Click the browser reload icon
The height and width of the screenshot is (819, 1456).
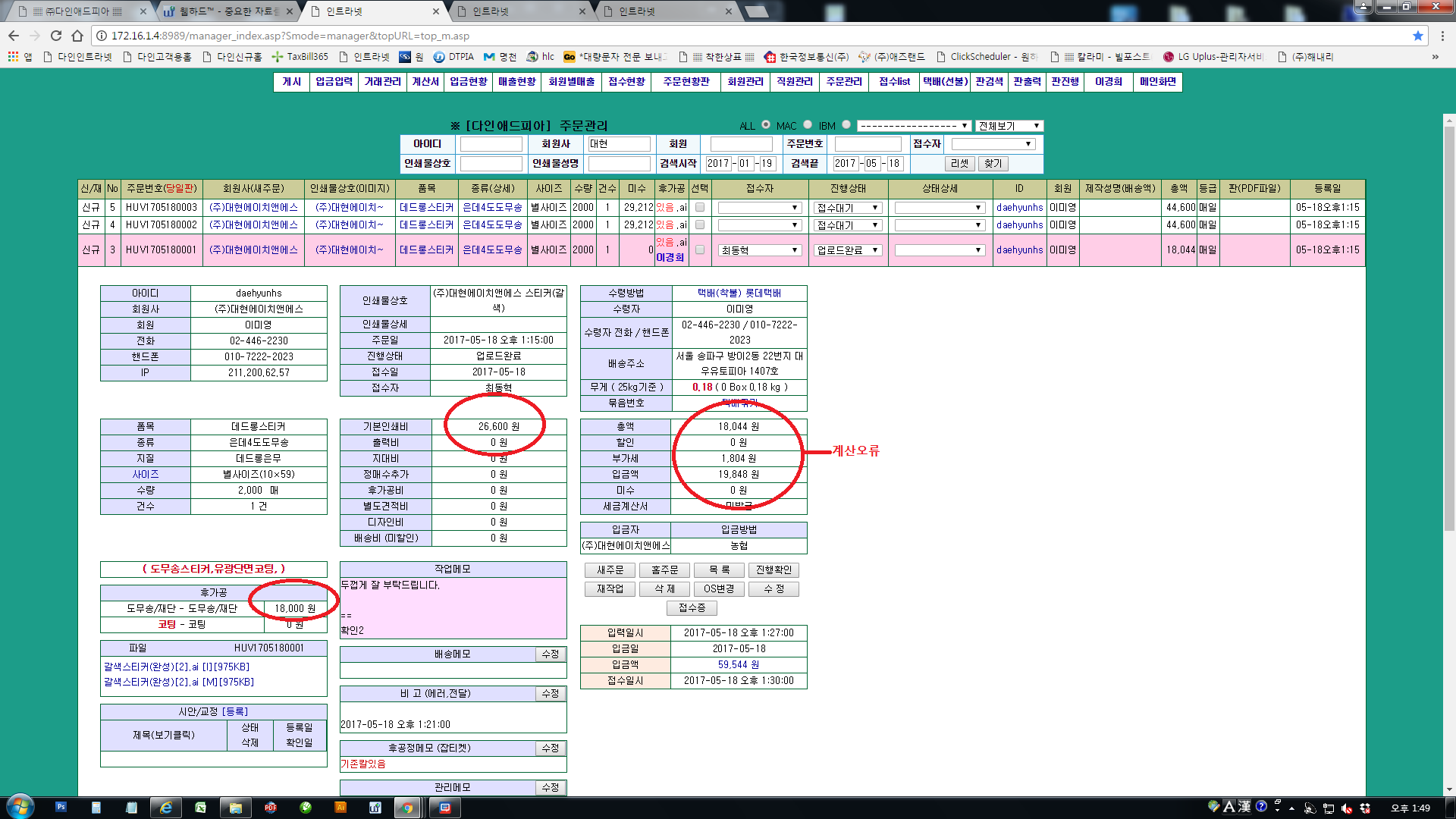click(56, 36)
